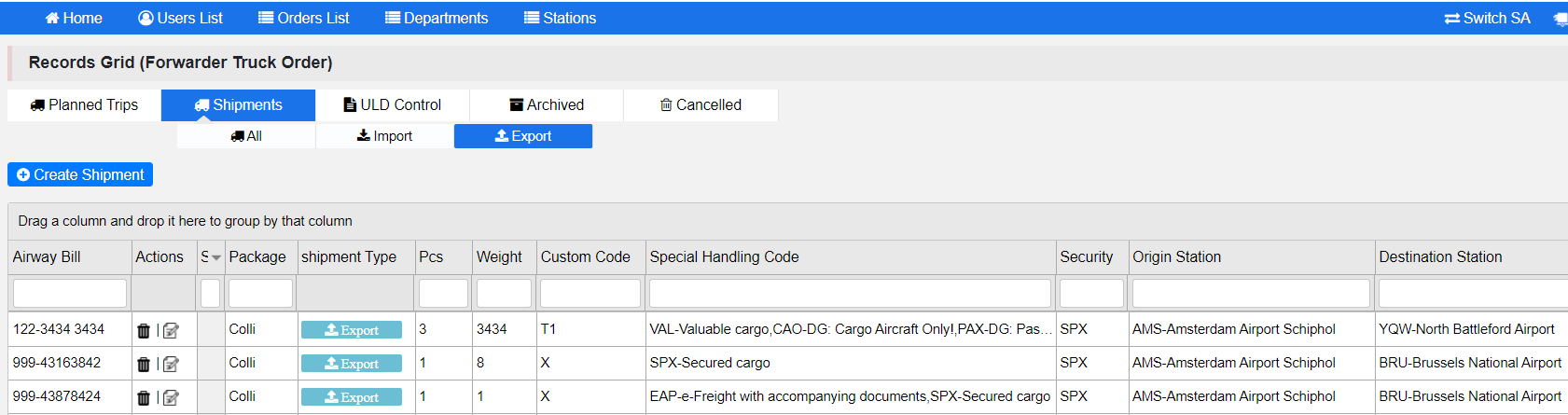Screen dimensions: 1568x415
Task: Open Departments from top navigation
Action: pos(437,18)
